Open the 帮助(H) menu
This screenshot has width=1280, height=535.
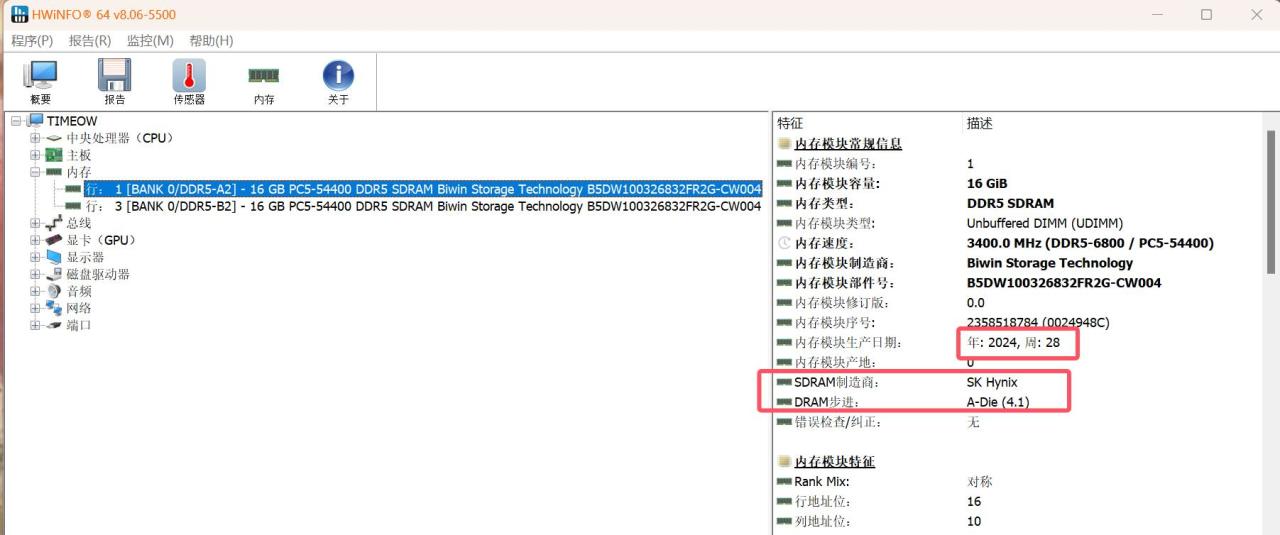pos(211,40)
